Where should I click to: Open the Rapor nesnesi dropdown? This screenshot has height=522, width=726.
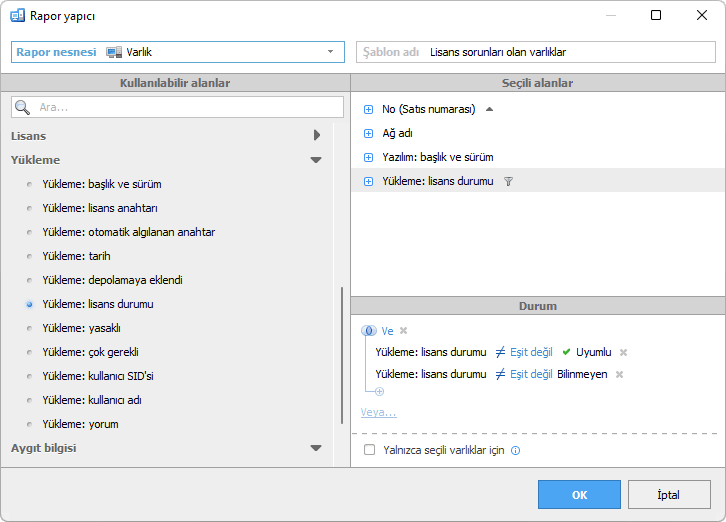(330, 51)
